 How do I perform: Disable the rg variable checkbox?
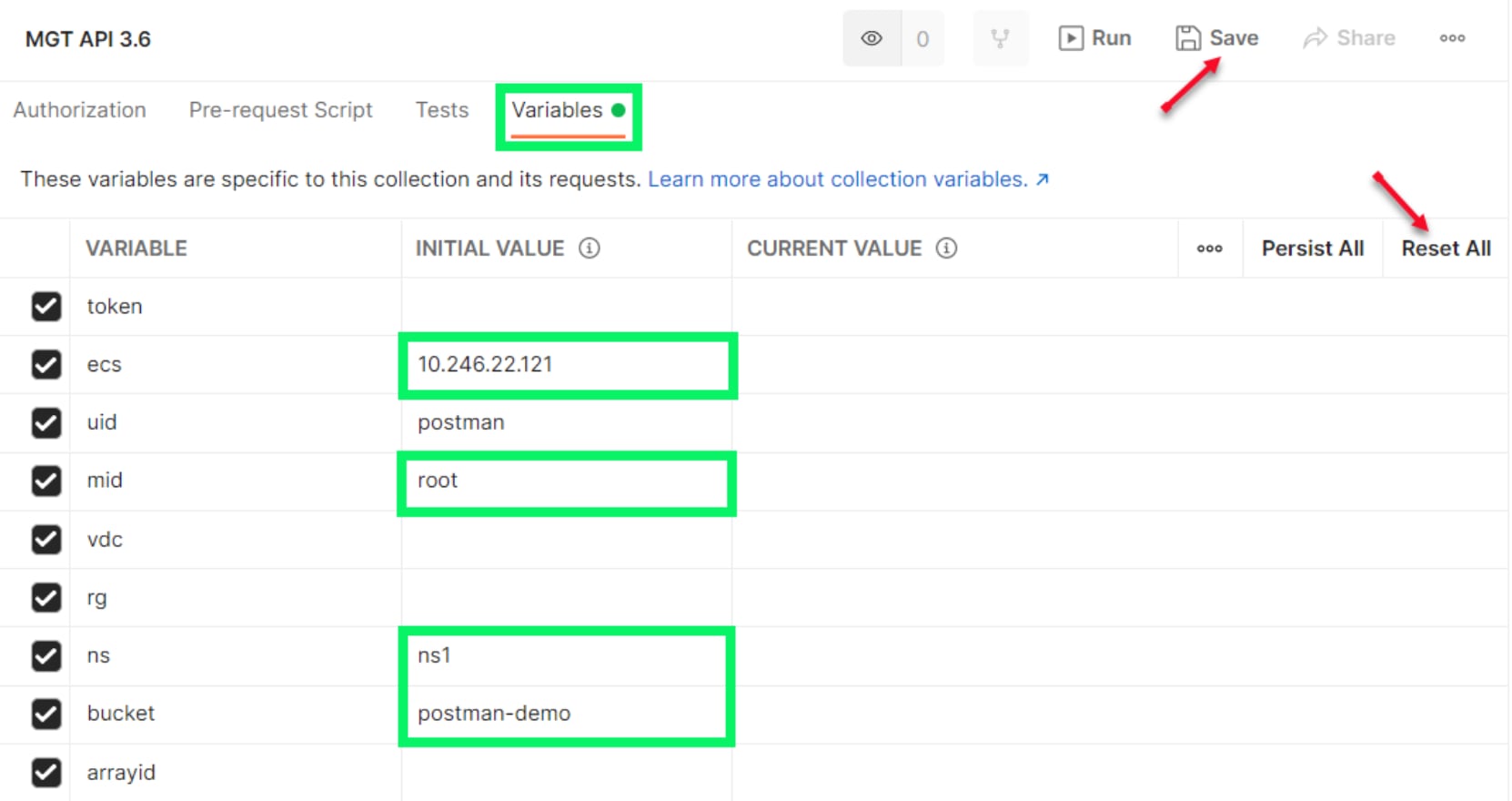[46, 598]
